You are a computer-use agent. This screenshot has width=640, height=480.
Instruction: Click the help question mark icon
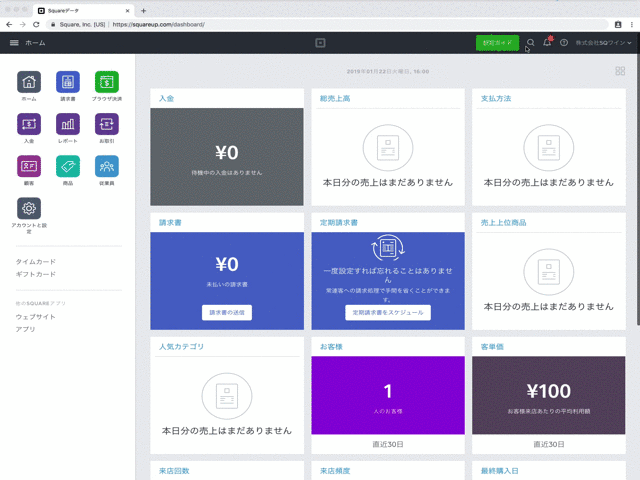[564, 43]
